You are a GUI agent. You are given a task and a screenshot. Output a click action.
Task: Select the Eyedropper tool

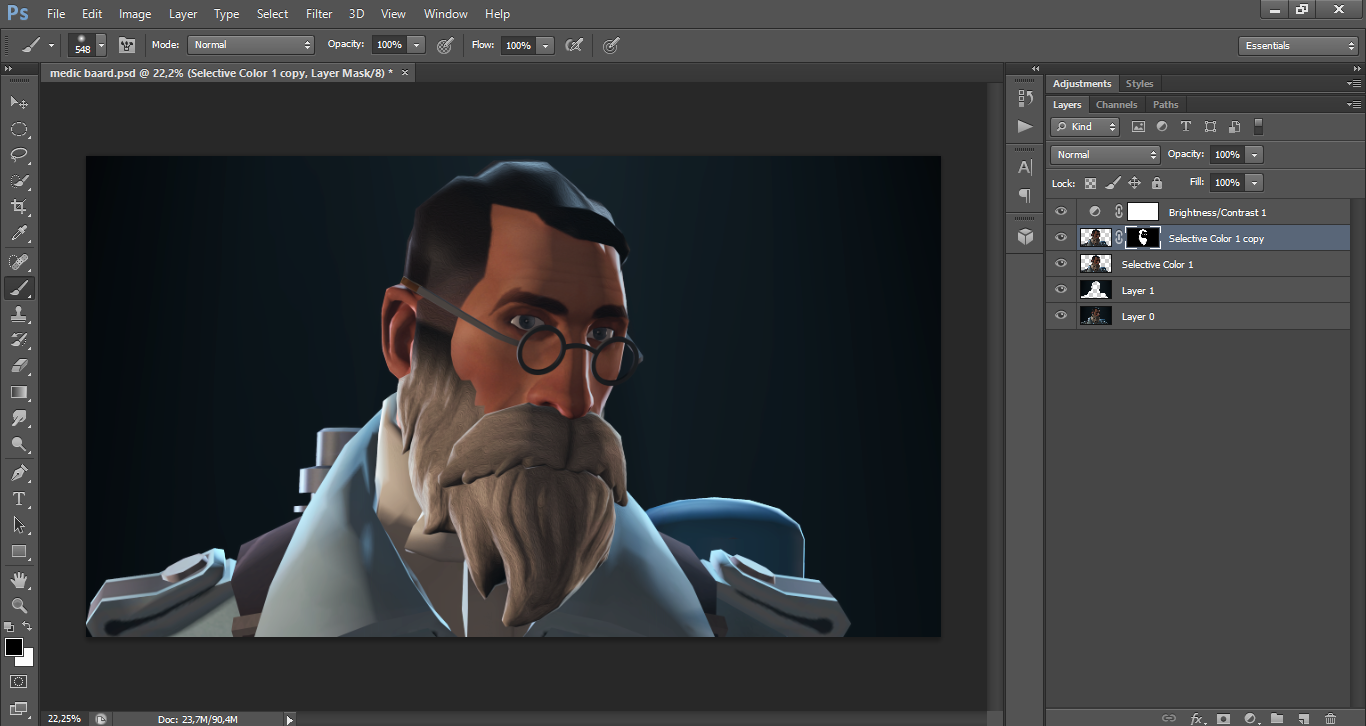pos(19,233)
